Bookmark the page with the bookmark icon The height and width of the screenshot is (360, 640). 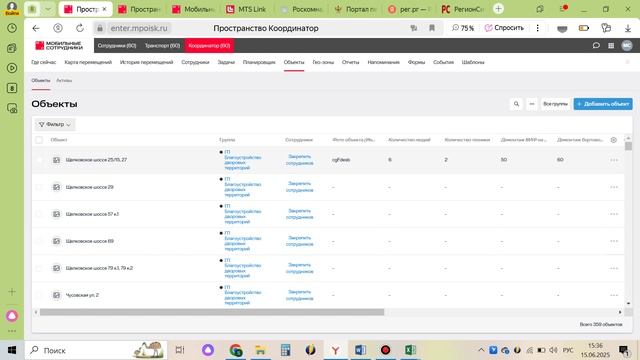point(431,28)
